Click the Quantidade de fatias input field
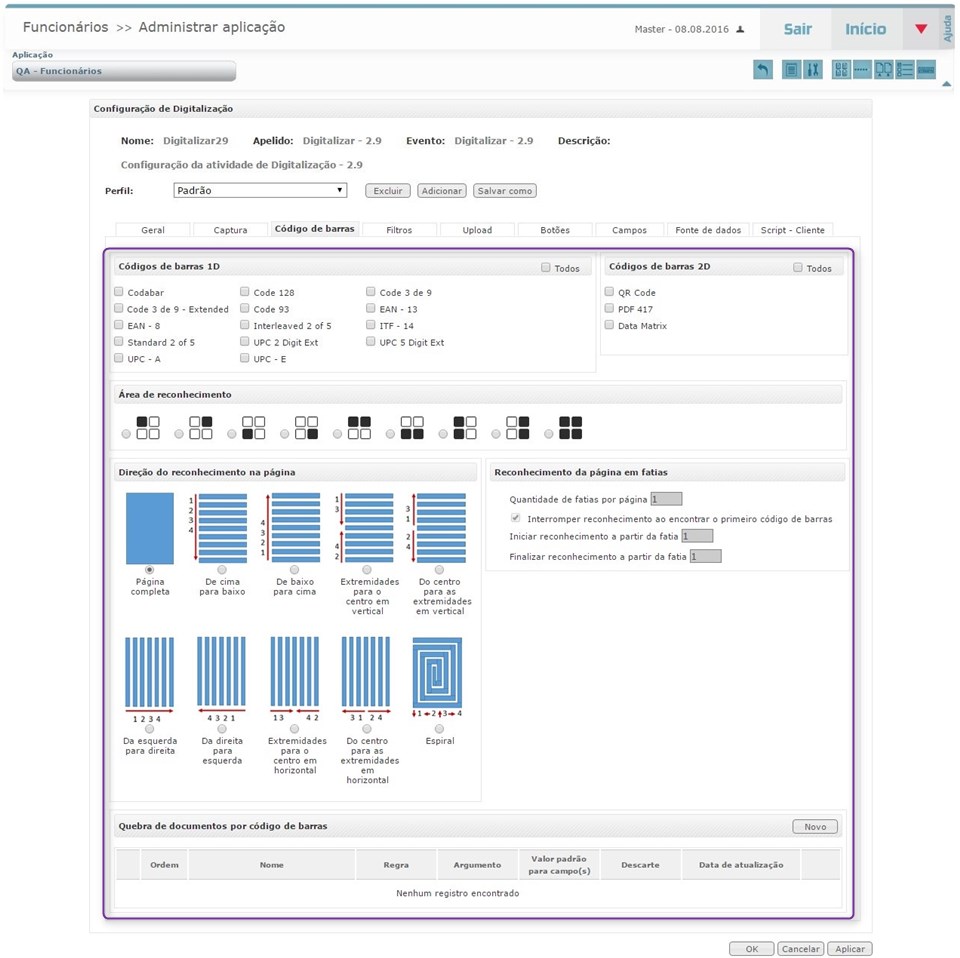Image resolution: width=960 pixels, height=958 pixels. (x=667, y=498)
